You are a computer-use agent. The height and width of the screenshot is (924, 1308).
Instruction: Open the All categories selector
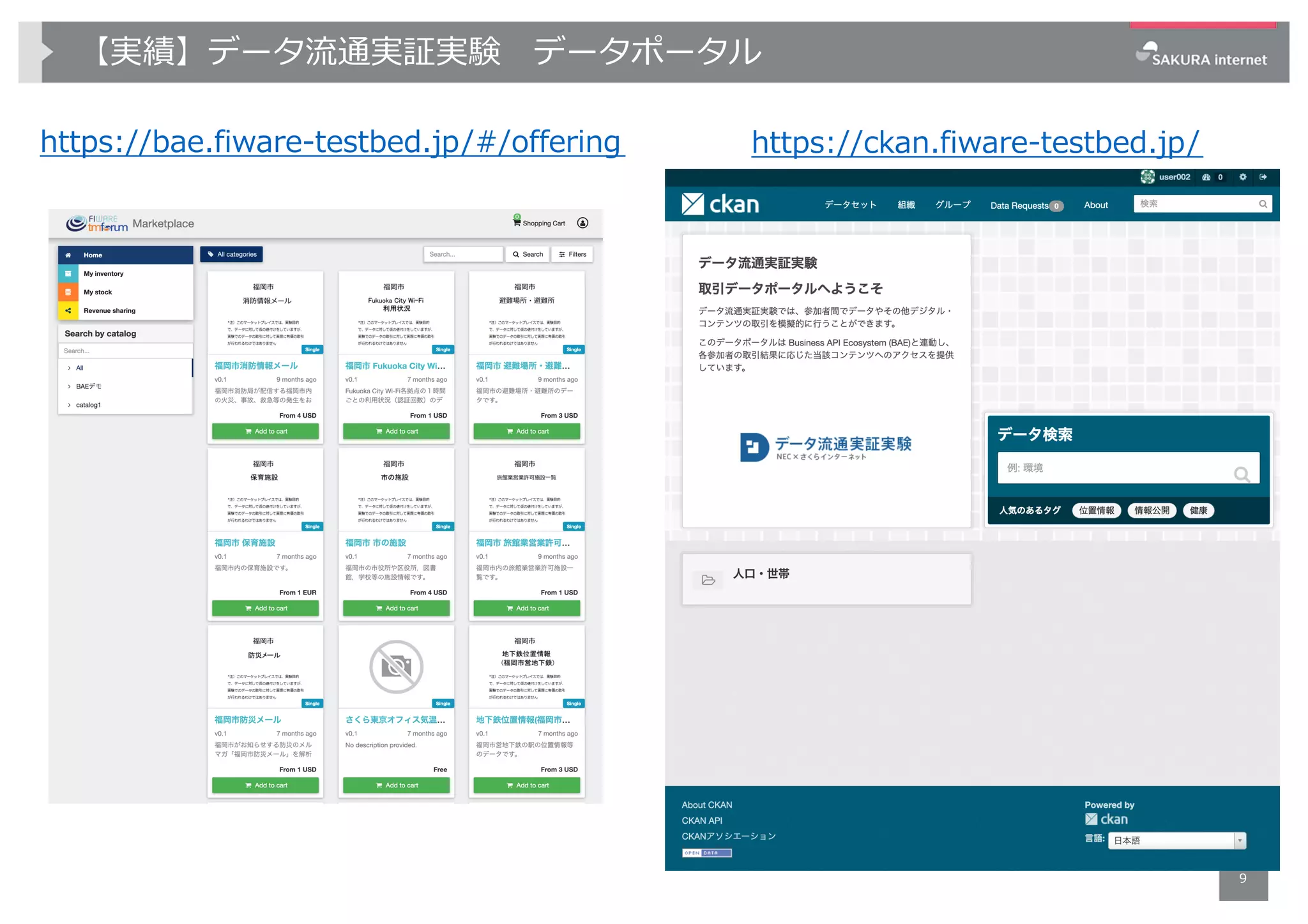coord(231,254)
